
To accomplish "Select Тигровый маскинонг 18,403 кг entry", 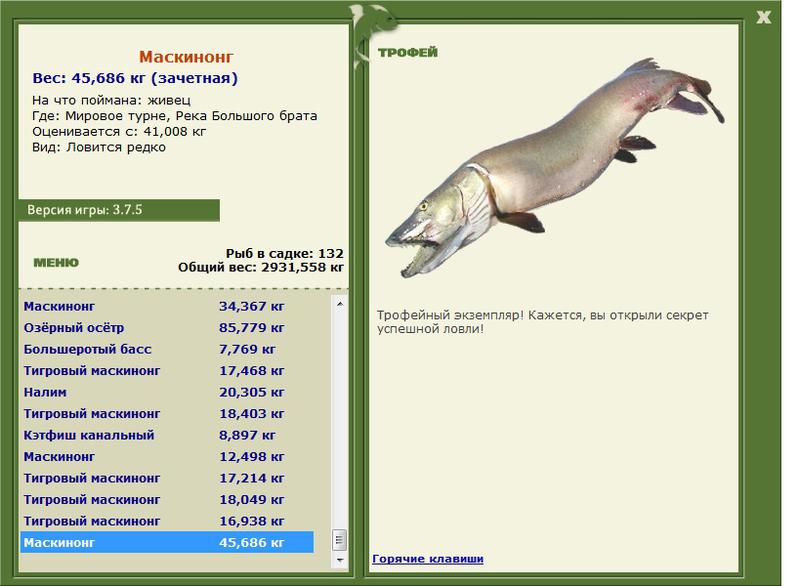I will click(167, 414).
